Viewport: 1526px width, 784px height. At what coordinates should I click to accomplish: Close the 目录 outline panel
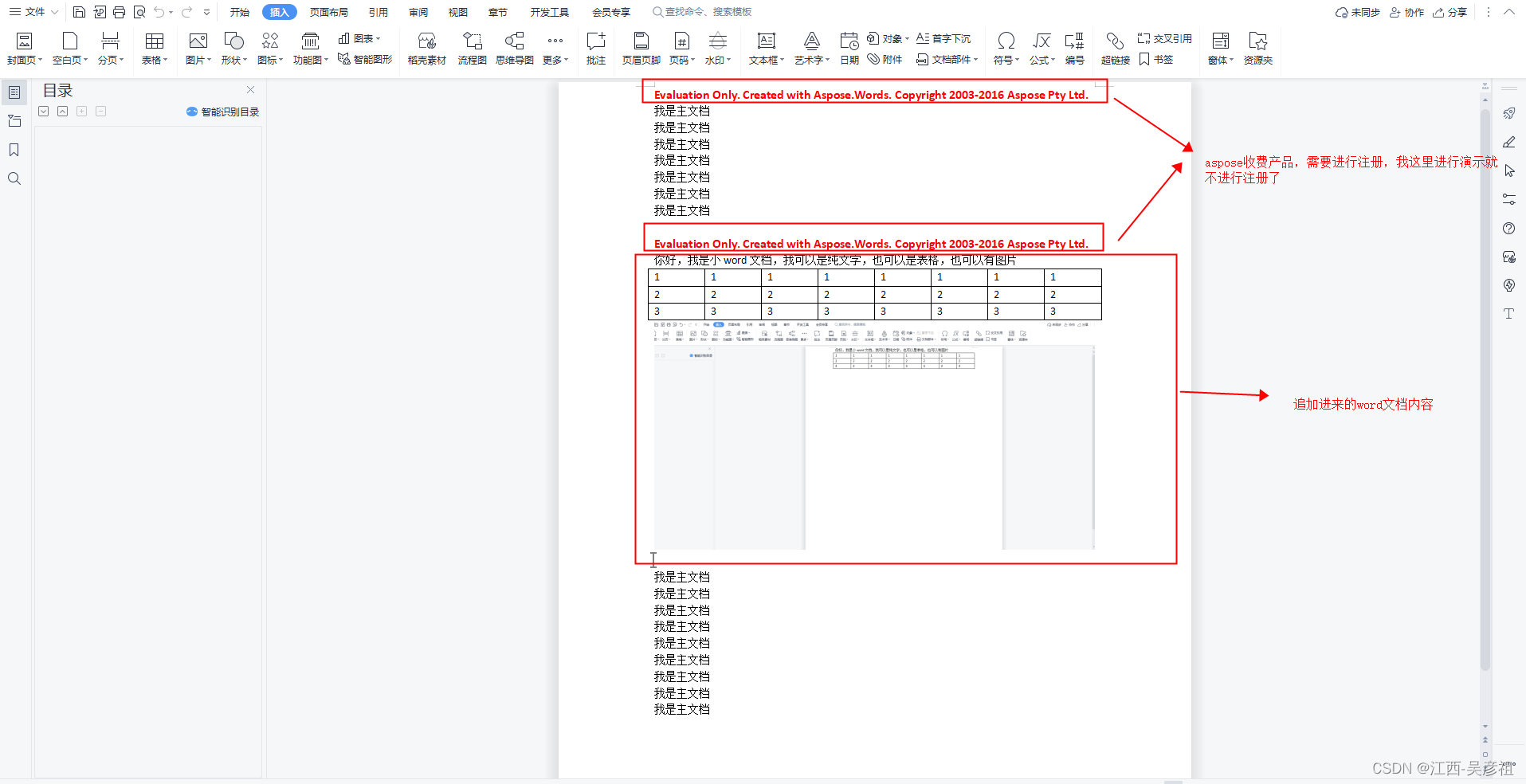[x=250, y=90]
